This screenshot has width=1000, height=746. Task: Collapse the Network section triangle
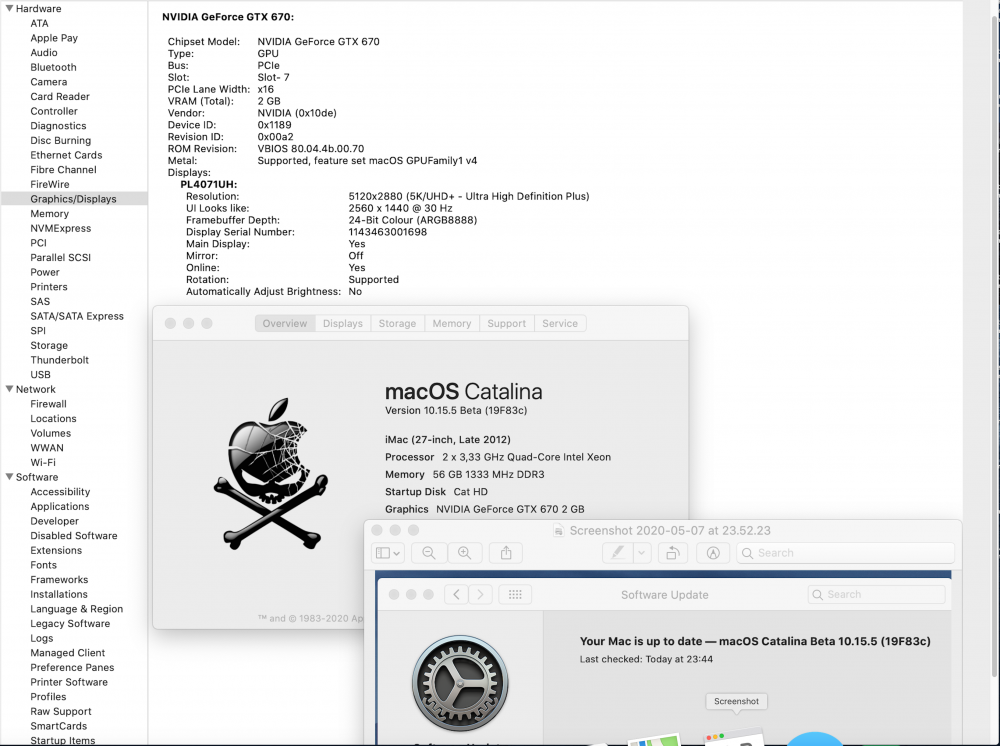tap(10, 389)
